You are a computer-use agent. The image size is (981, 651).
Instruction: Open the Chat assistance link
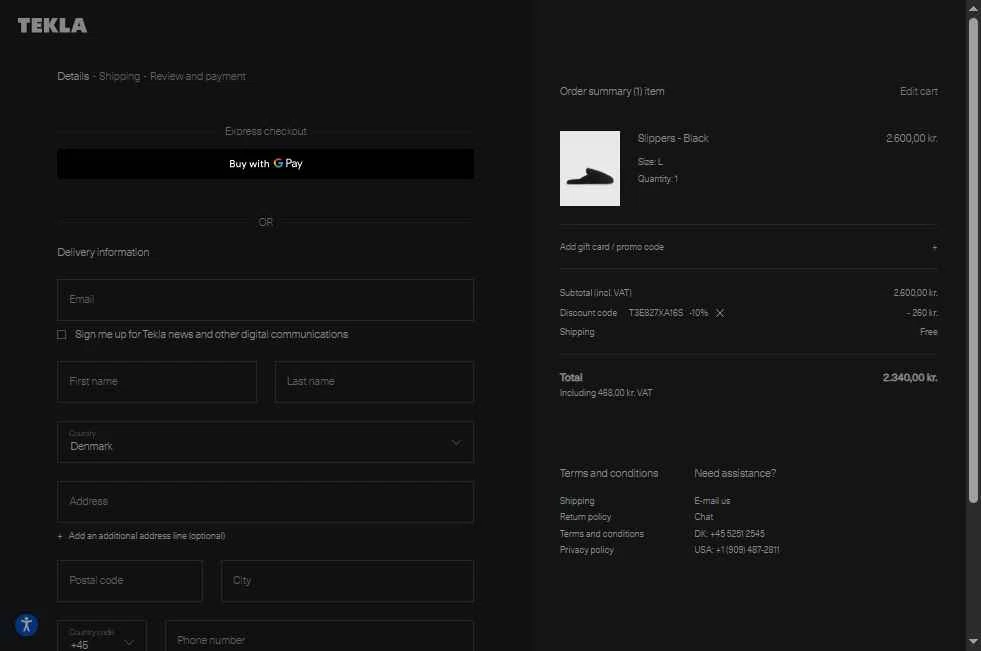tap(703, 517)
